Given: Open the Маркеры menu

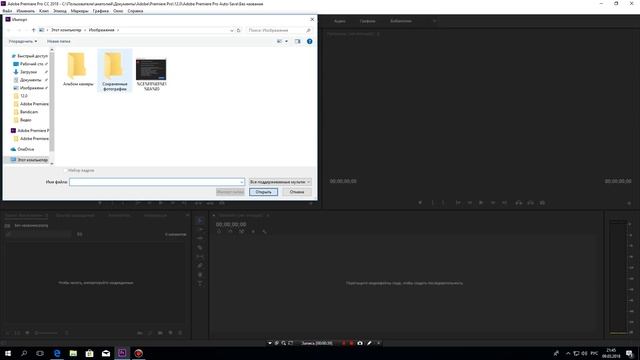Looking at the screenshot, I should 79,11.
